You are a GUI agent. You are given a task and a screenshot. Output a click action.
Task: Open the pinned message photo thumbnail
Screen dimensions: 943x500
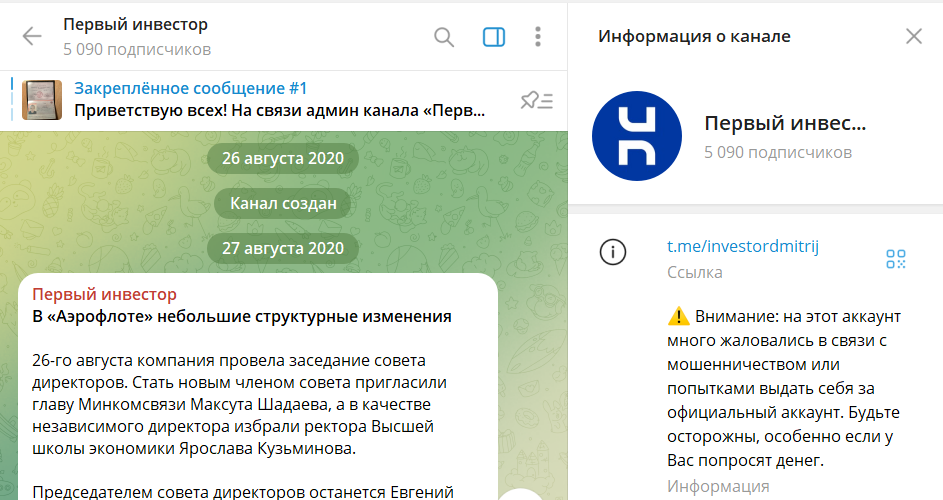[x=41, y=100]
